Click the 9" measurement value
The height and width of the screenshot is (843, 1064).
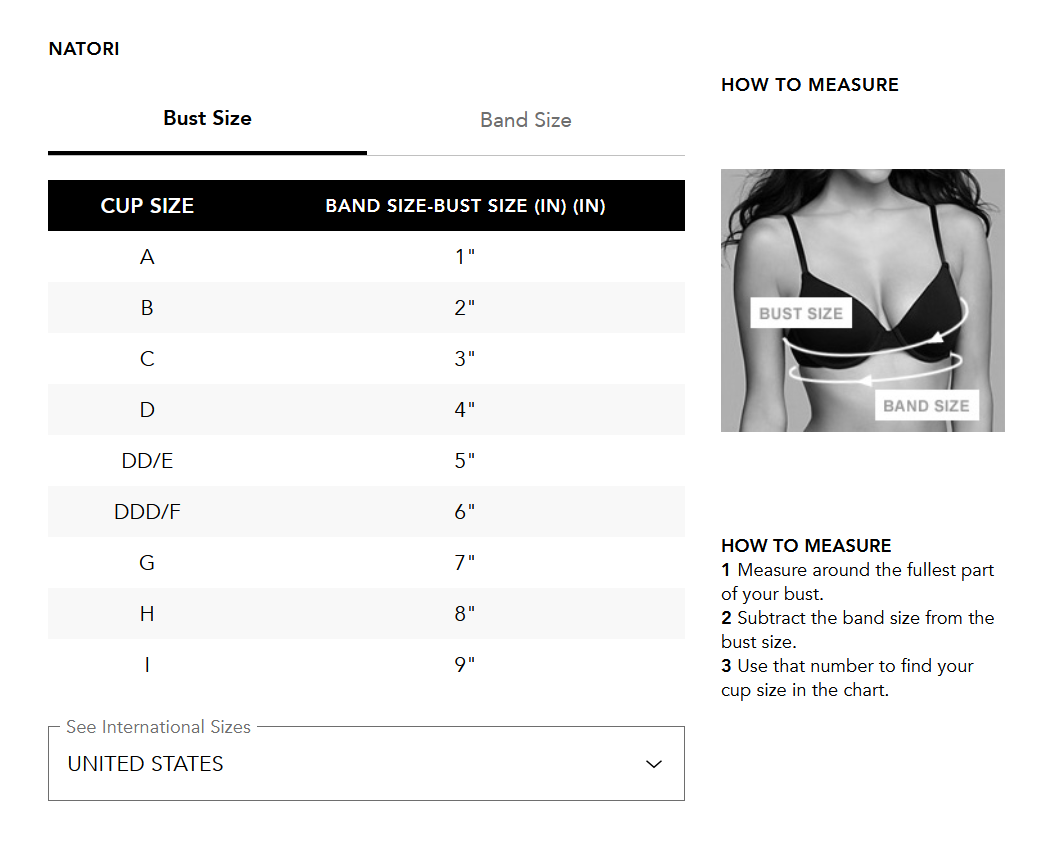465,665
